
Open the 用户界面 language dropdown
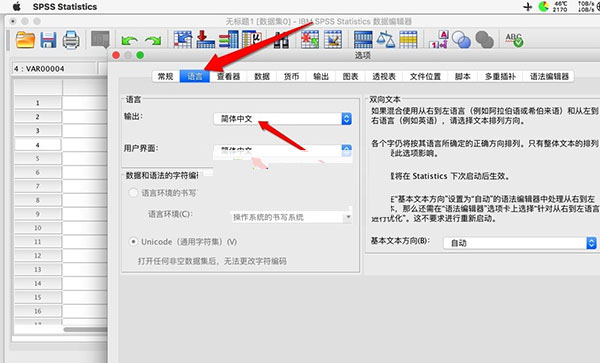282,150
